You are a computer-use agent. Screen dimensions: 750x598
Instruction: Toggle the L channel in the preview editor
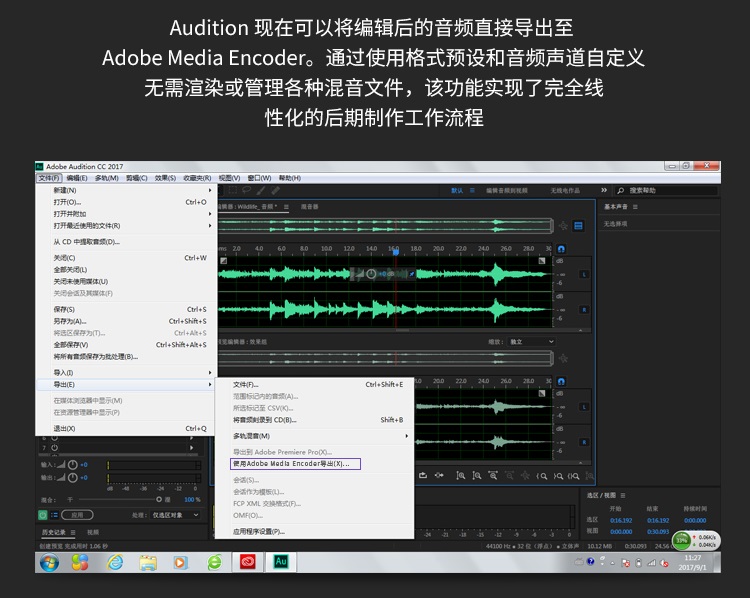click(584, 407)
